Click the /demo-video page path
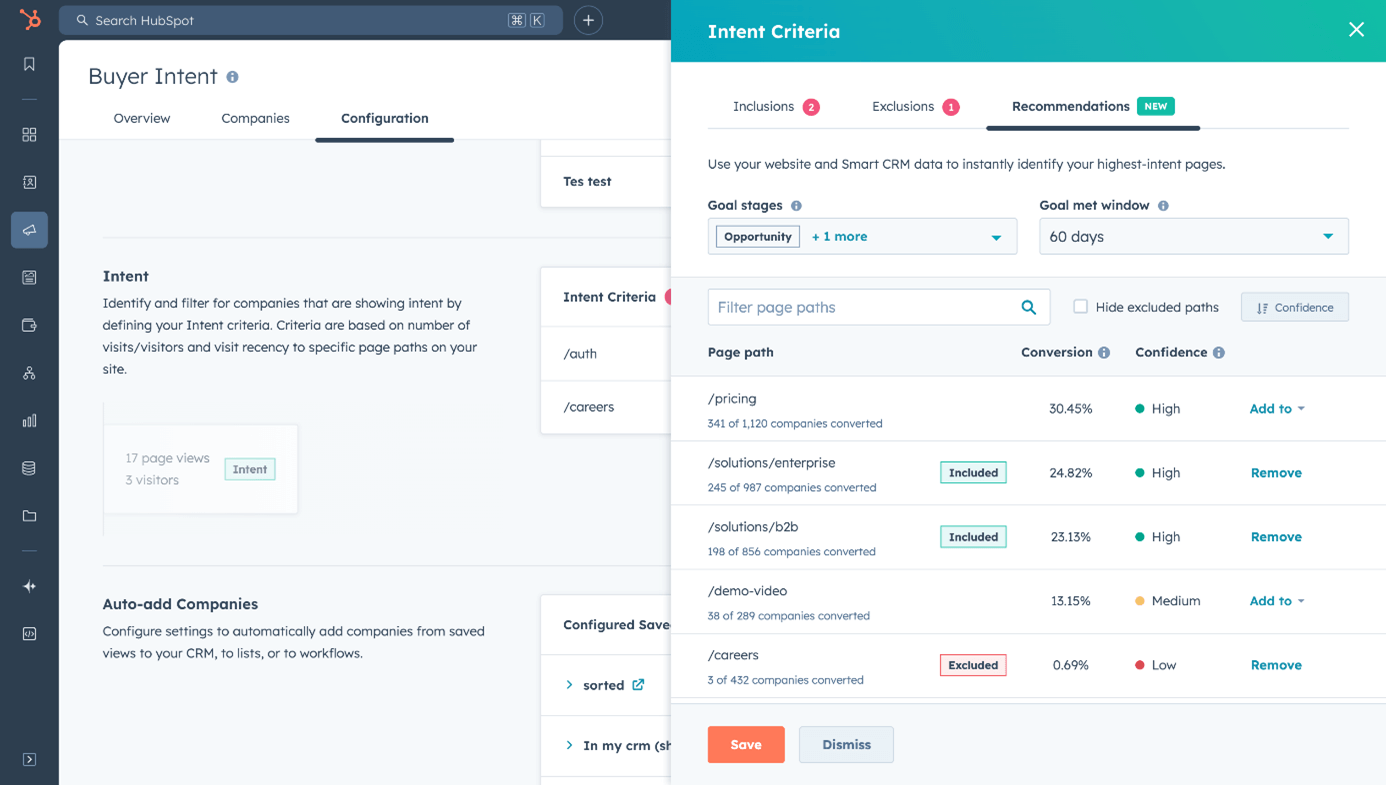Image resolution: width=1386 pixels, height=785 pixels. click(x=747, y=591)
